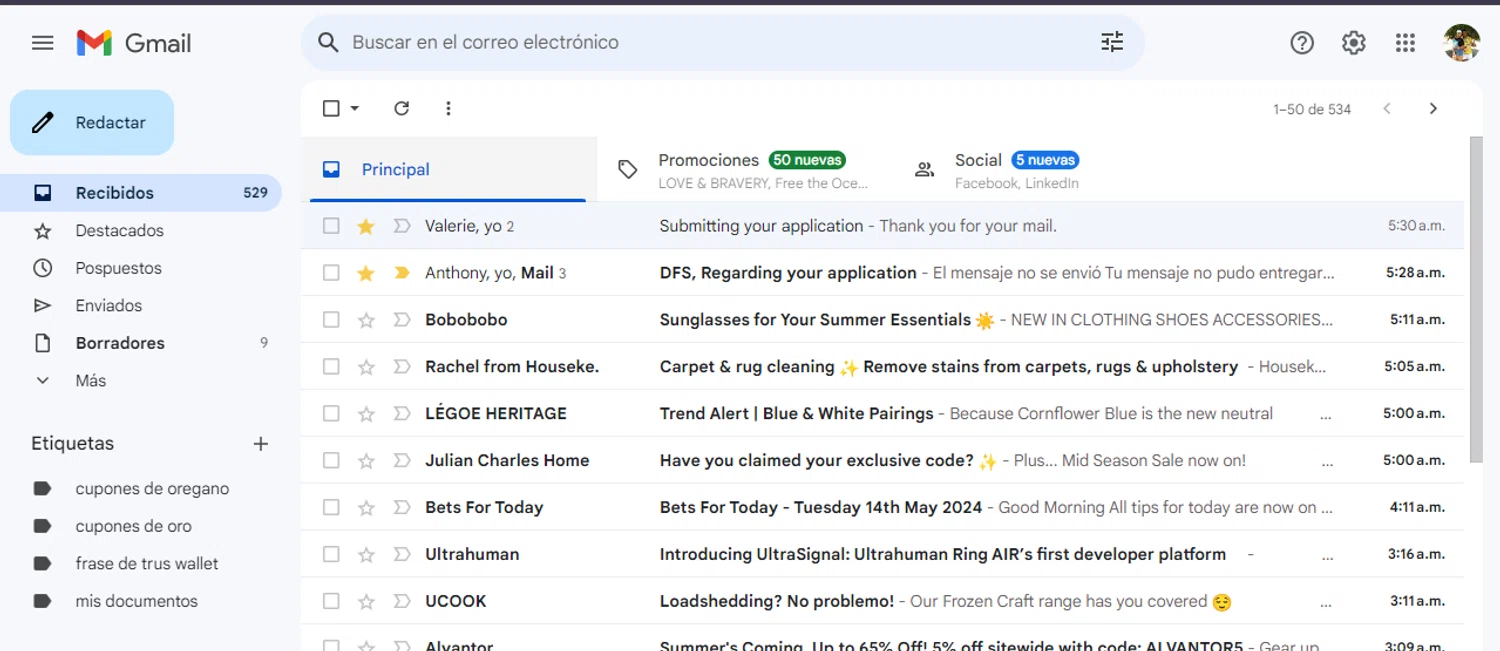Expand the Más section in sidebar
This screenshot has width=1500, height=651.
pyautogui.click(x=90, y=381)
